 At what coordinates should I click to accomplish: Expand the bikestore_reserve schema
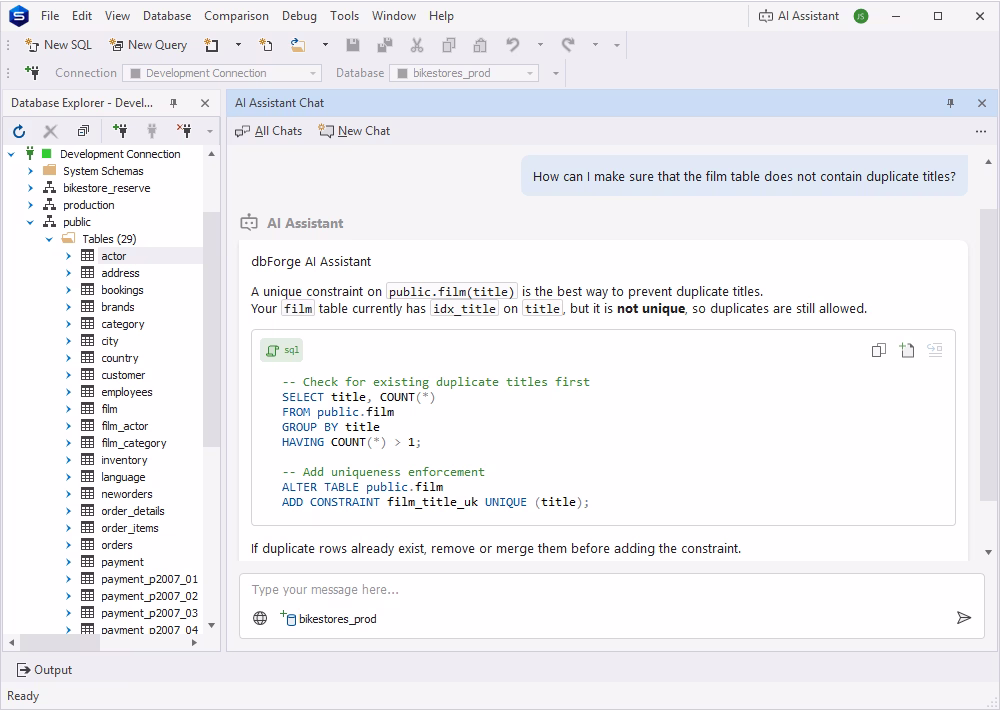coord(31,188)
